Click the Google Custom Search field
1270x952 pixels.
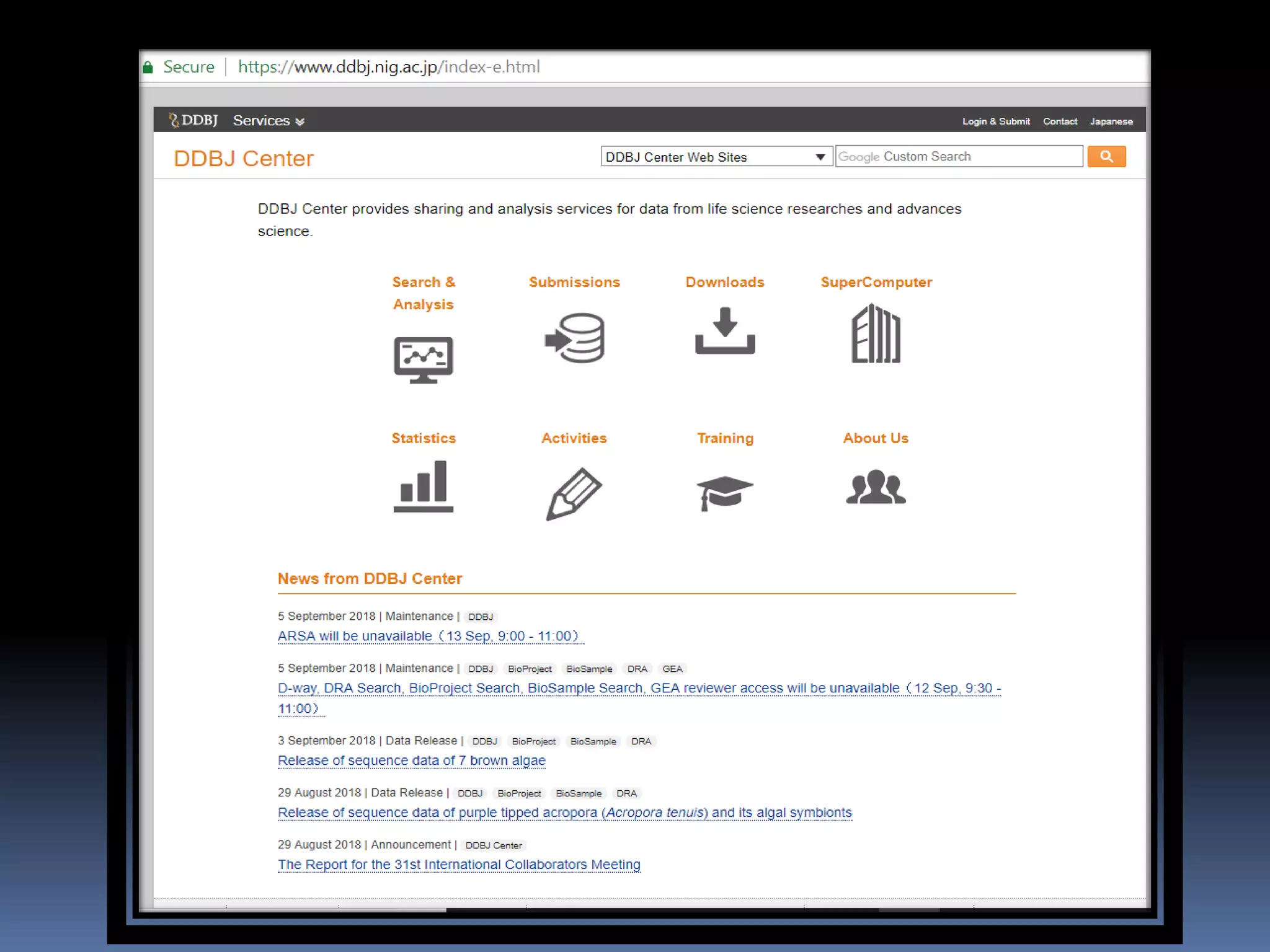tap(959, 157)
